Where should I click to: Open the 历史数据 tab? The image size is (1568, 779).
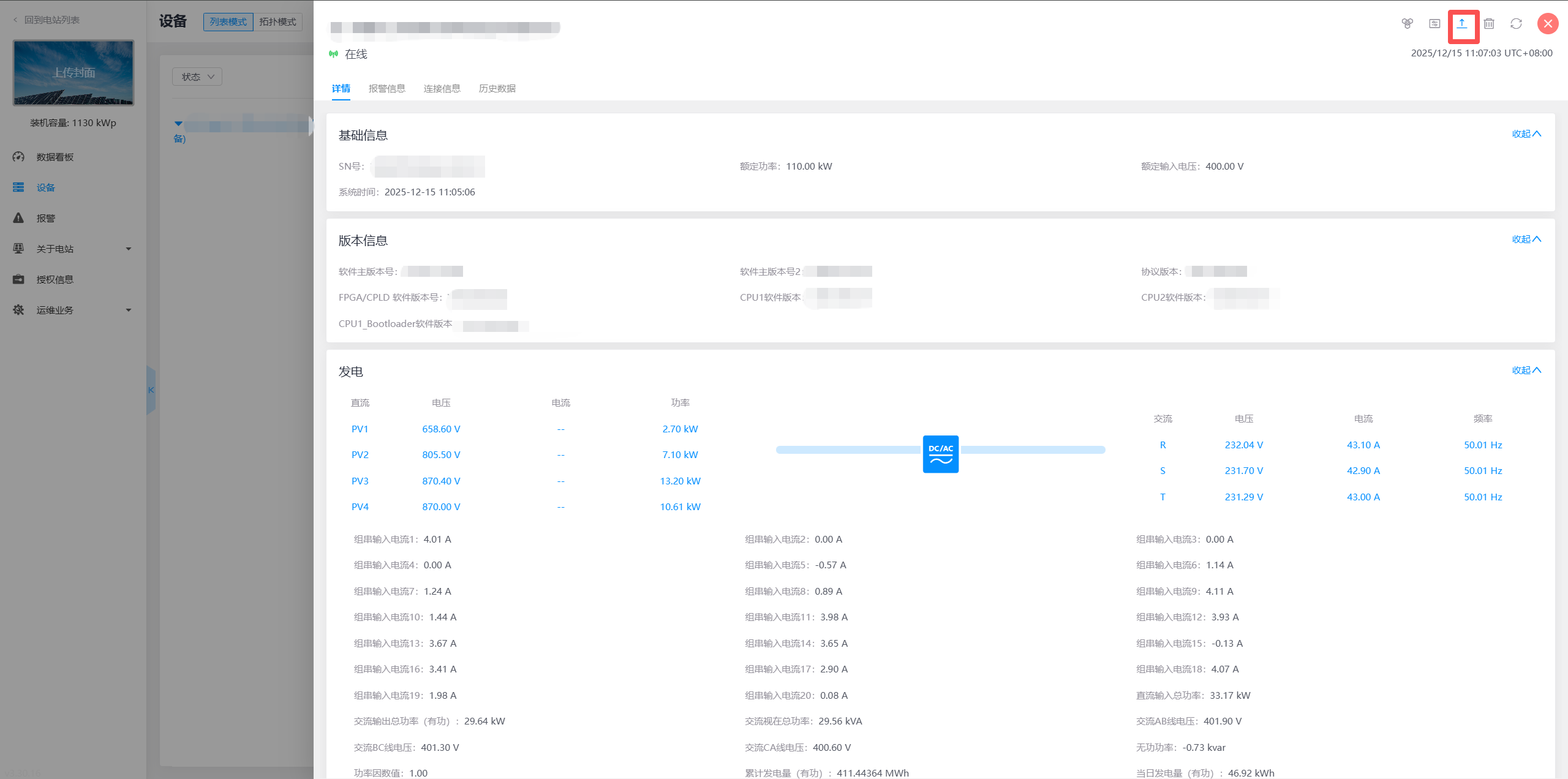(x=497, y=89)
